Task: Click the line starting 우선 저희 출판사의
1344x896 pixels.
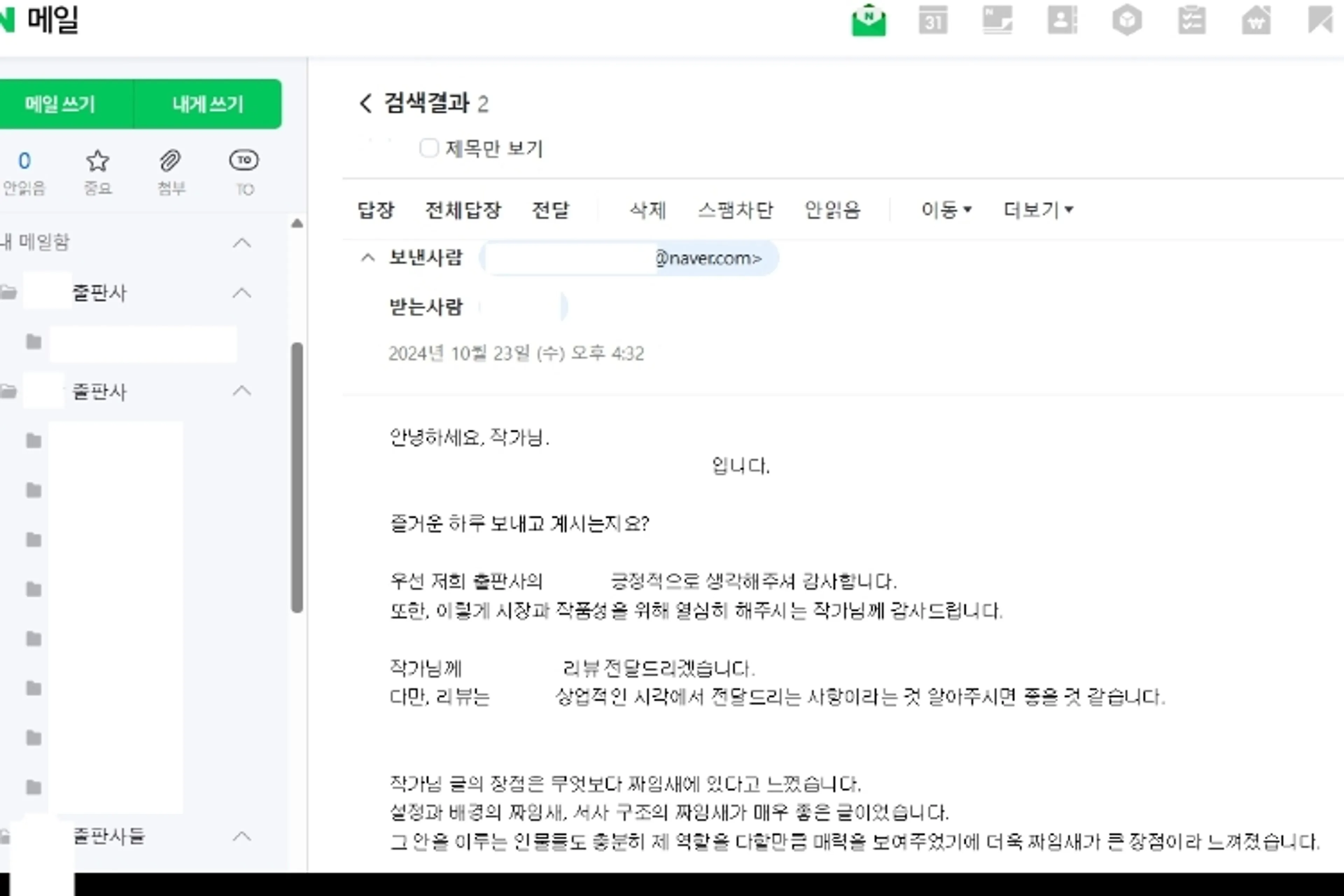Action: pos(643,582)
